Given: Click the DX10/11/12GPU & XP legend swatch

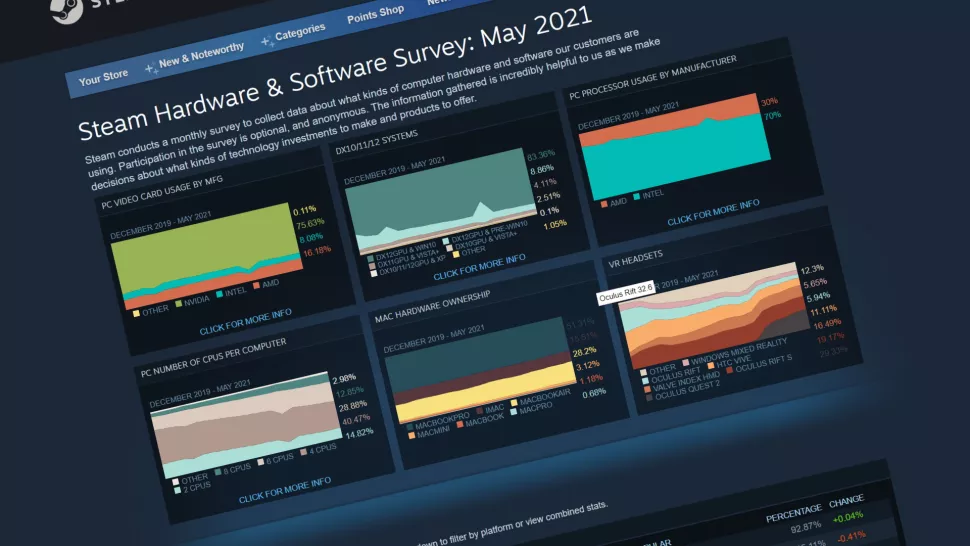Looking at the screenshot, I should pyautogui.click(x=374, y=273).
